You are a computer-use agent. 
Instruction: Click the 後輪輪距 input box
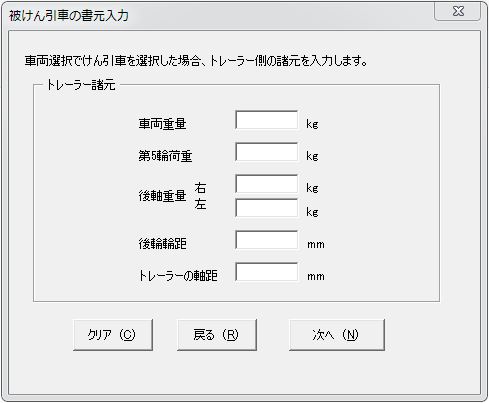coord(266,240)
